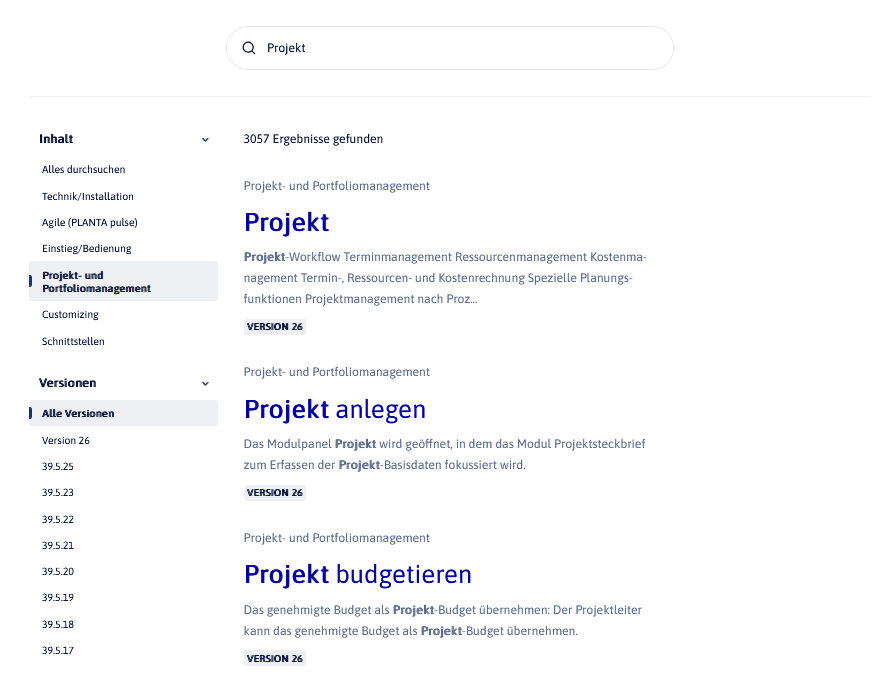
Task: Select Projekt- und Portfoliomanagement in the sidebar
Action: click(x=96, y=282)
